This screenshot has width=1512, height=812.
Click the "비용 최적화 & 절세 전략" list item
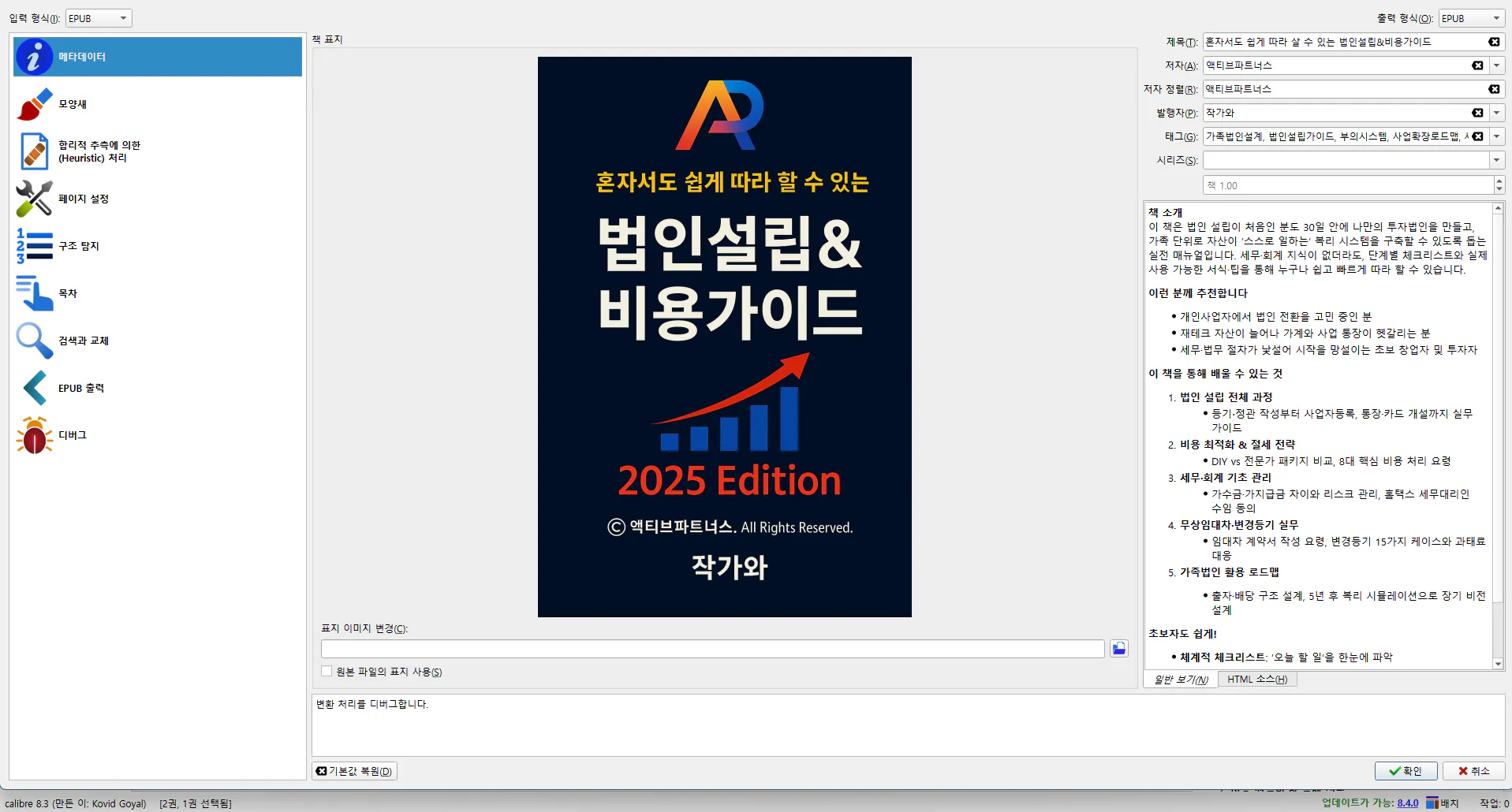[x=1237, y=445]
